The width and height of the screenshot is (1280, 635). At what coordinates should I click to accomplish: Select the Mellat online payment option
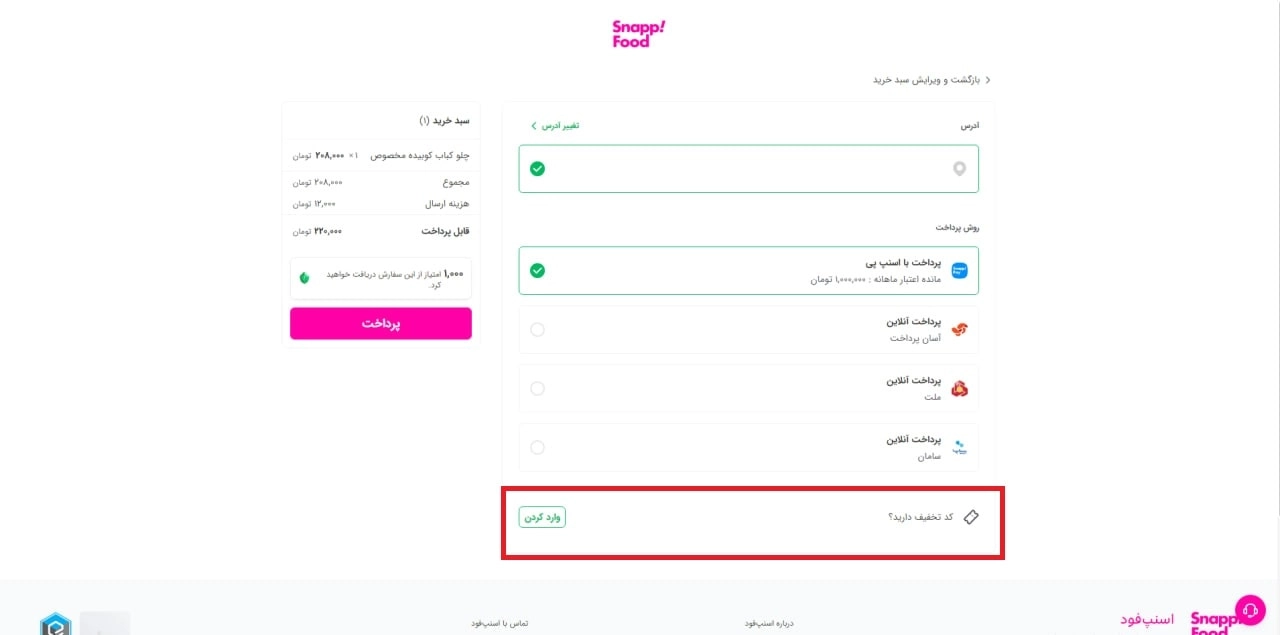coord(537,387)
